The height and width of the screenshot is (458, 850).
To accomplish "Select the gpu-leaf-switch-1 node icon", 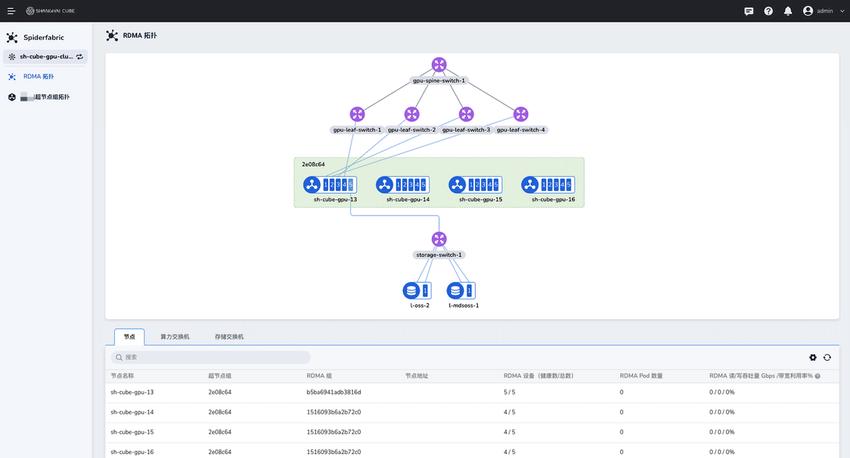I will coord(357,114).
